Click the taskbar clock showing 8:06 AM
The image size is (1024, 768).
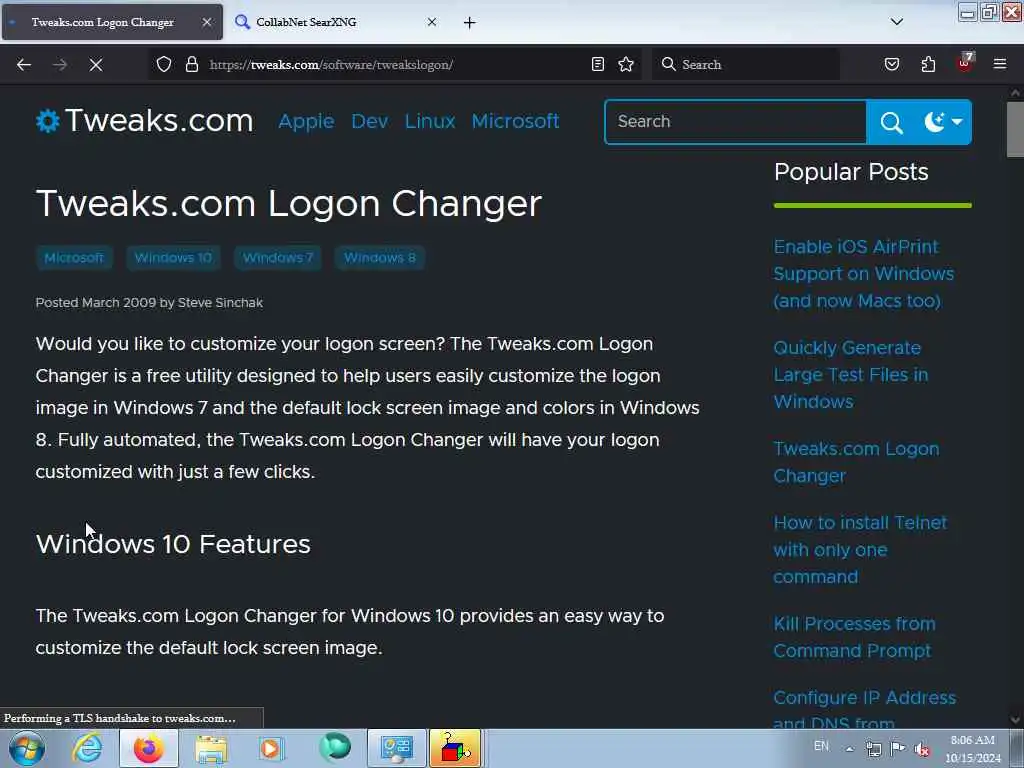(x=972, y=749)
